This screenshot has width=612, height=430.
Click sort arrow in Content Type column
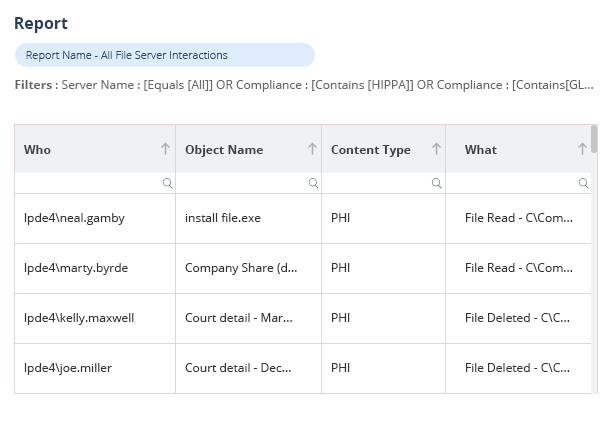(436, 149)
